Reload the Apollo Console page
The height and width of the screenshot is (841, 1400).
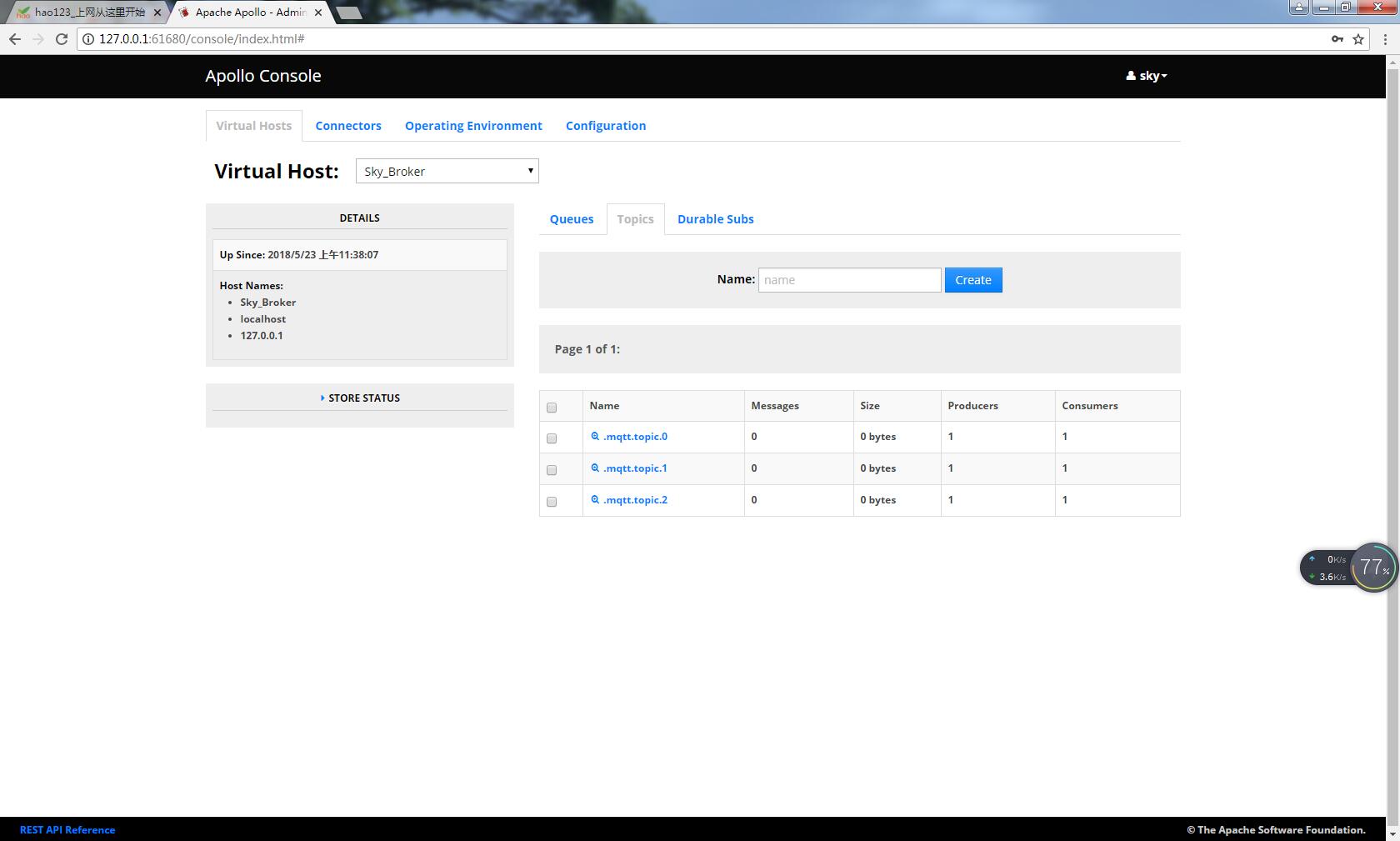pyautogui.click(x=61, y=39)
